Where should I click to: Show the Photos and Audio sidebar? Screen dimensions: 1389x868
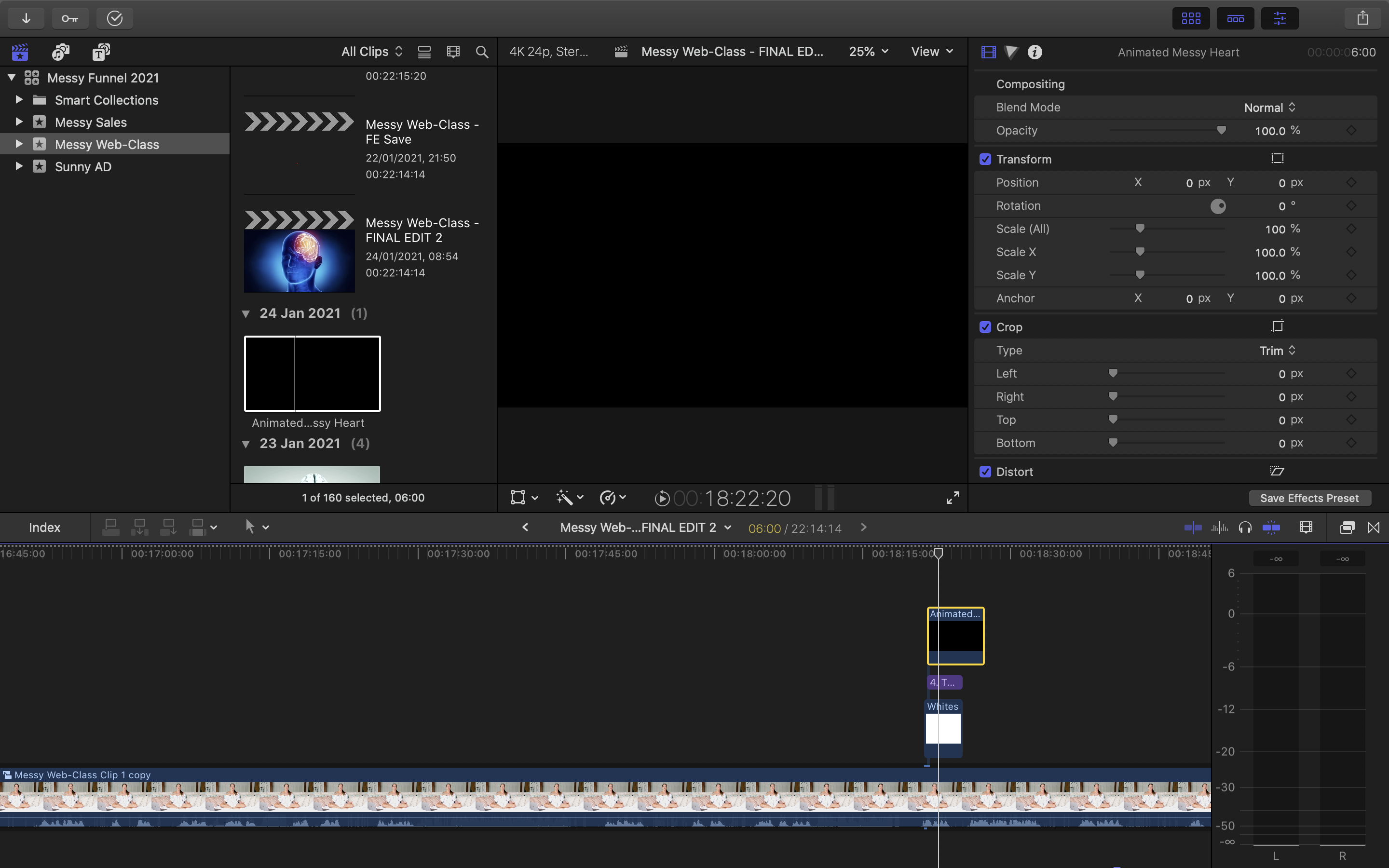[60, 52]
